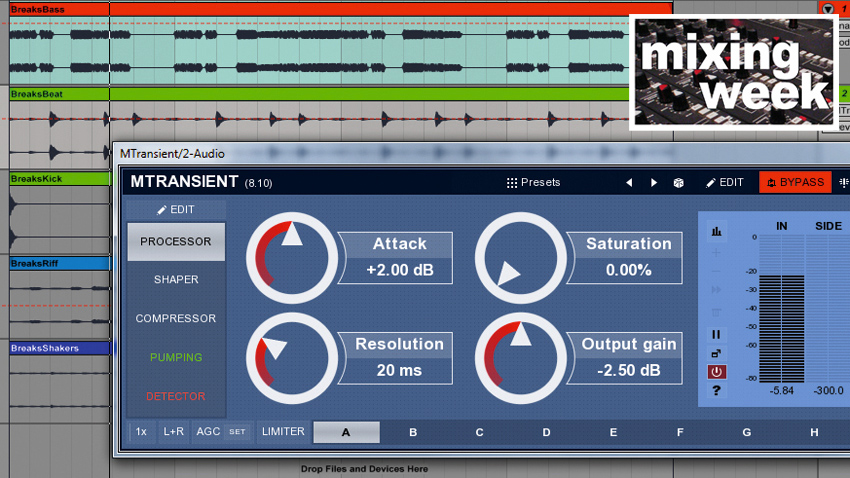Click the Output gain -2.50 dB value
This screenshot has height=478, width=850.
pos(629,371)
